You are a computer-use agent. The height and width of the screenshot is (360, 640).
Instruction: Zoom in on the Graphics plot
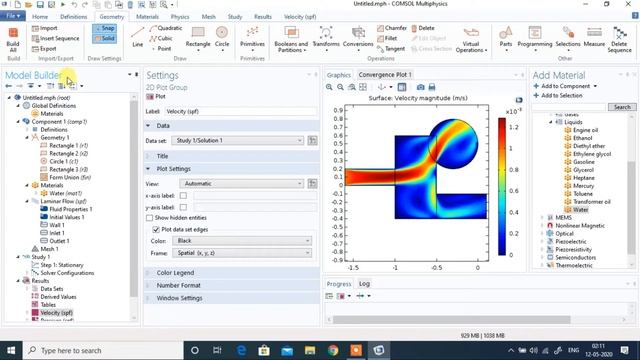coord(329,87)
